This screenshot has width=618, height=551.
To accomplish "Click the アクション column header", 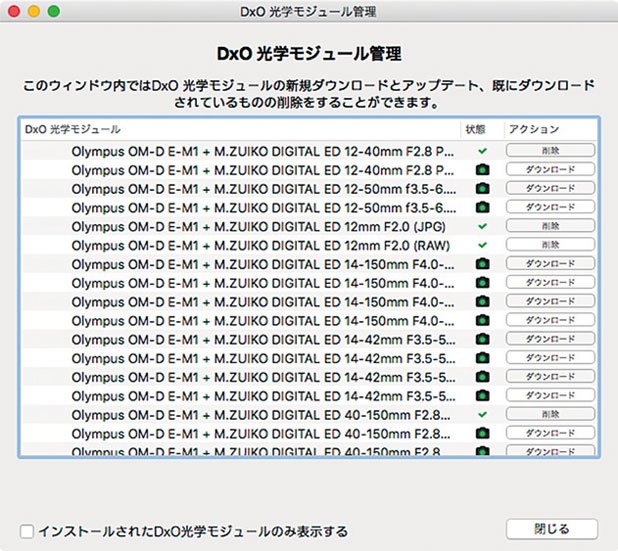I will point(551,129).
